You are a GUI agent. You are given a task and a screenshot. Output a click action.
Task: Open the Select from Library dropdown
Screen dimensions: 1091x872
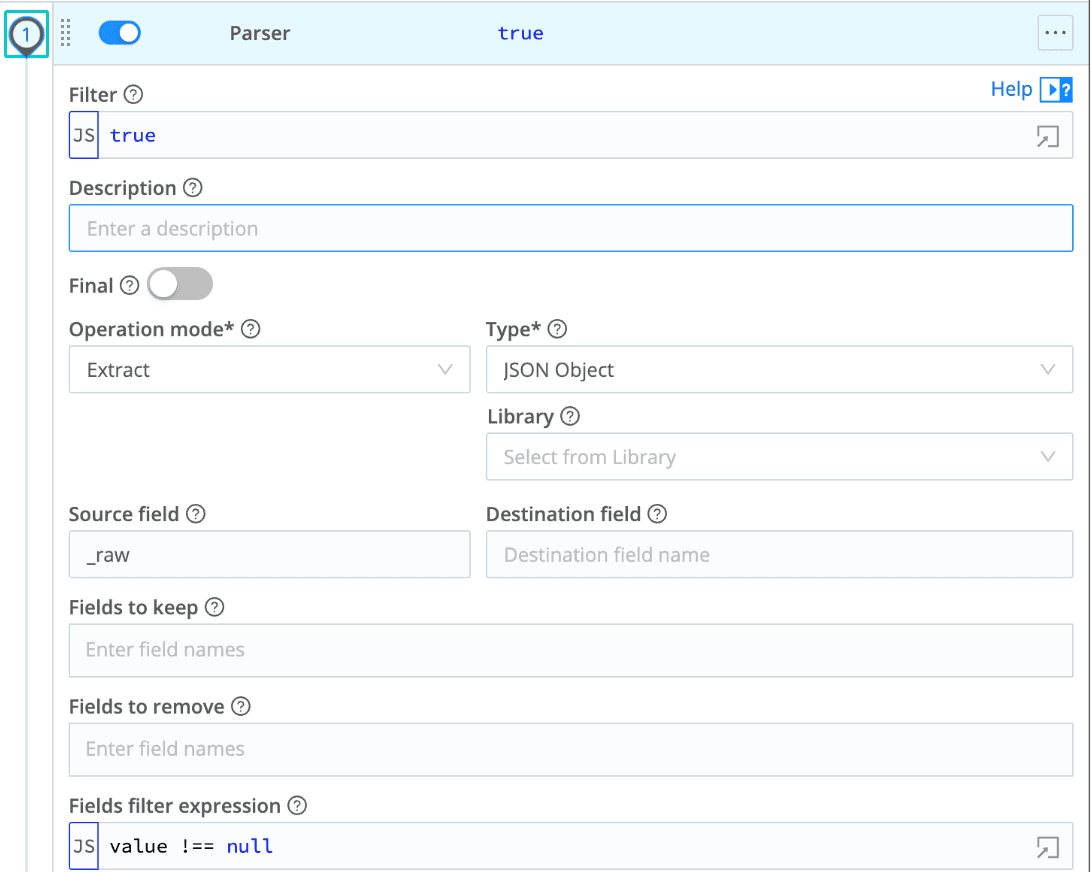click(x=778, y=457)
